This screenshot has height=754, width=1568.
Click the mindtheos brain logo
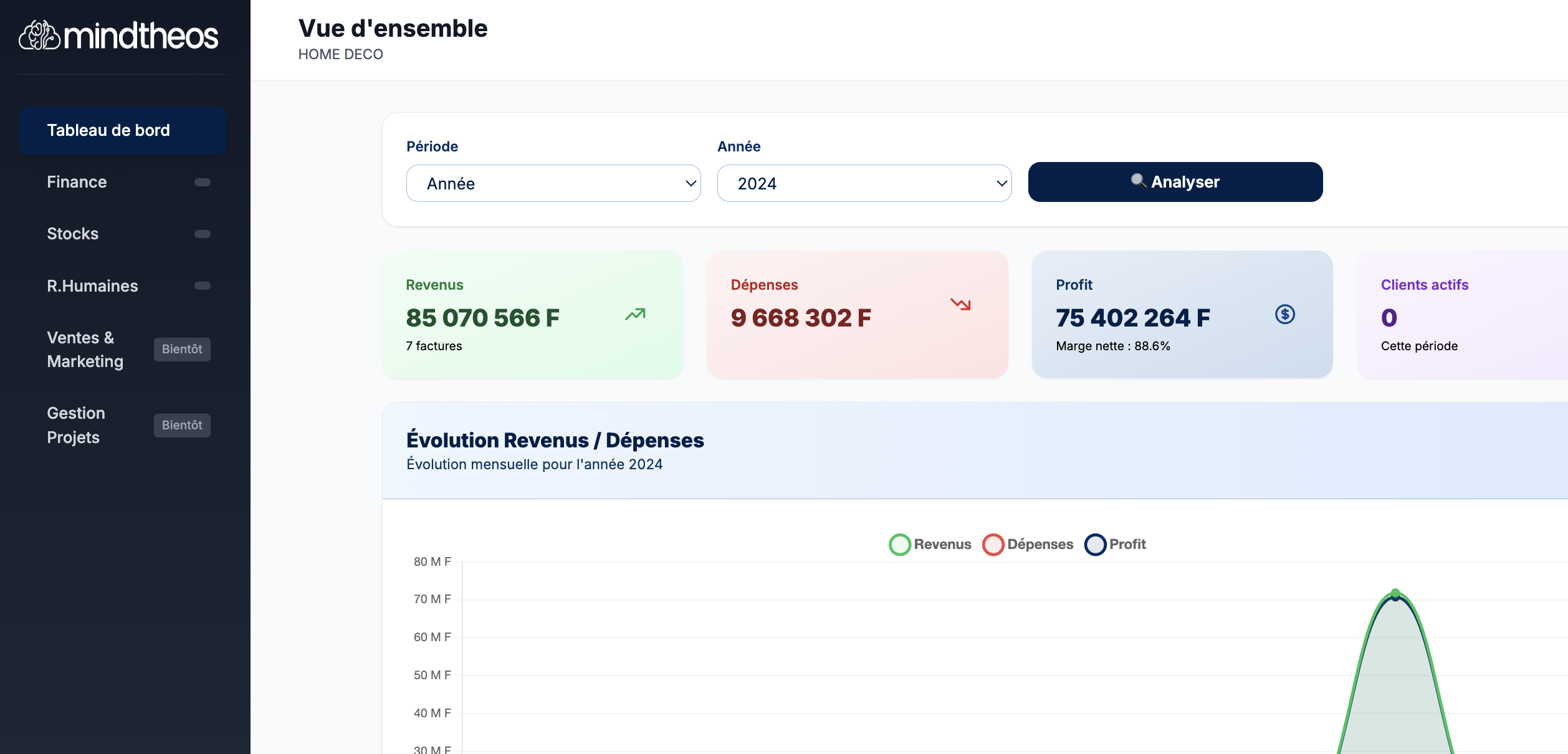39,36
